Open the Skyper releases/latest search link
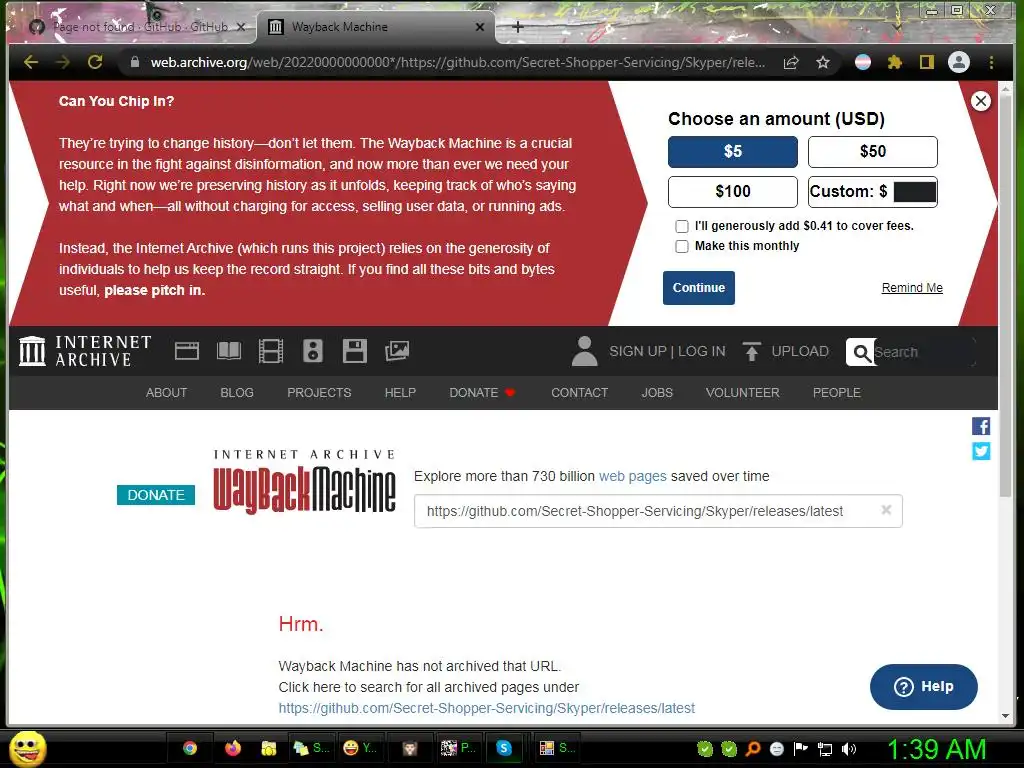The image size is (1024, 768). [487, 708]
